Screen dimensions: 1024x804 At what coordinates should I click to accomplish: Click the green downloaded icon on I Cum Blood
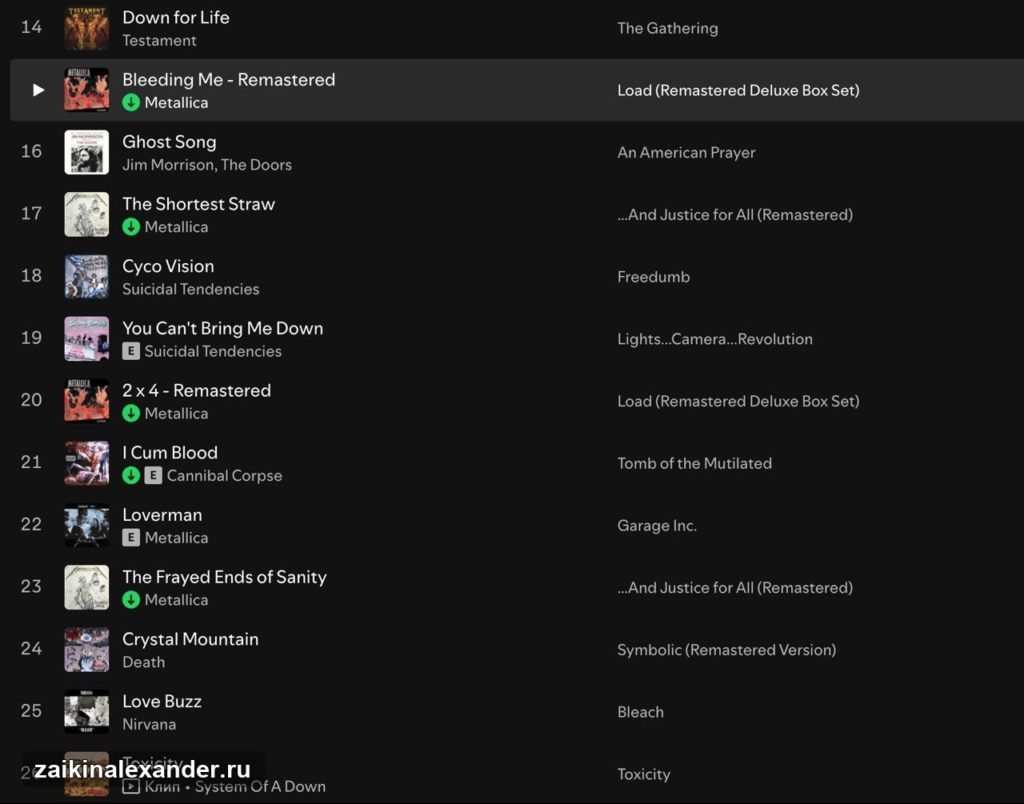coord(131,475)
